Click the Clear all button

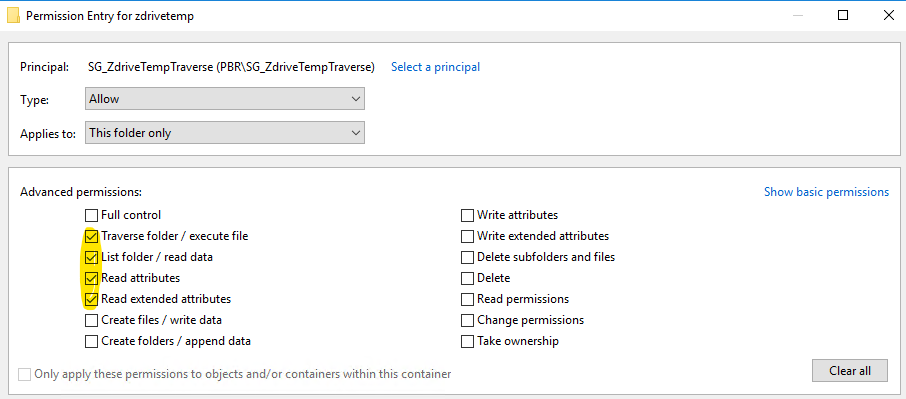[849, 371]
